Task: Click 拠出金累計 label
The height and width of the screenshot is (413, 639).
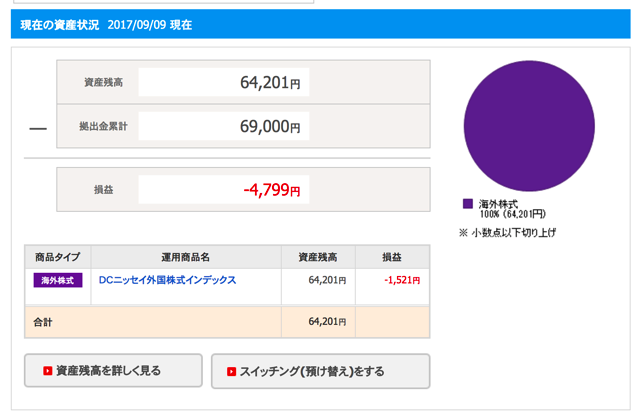Action: tap(104, 126)
